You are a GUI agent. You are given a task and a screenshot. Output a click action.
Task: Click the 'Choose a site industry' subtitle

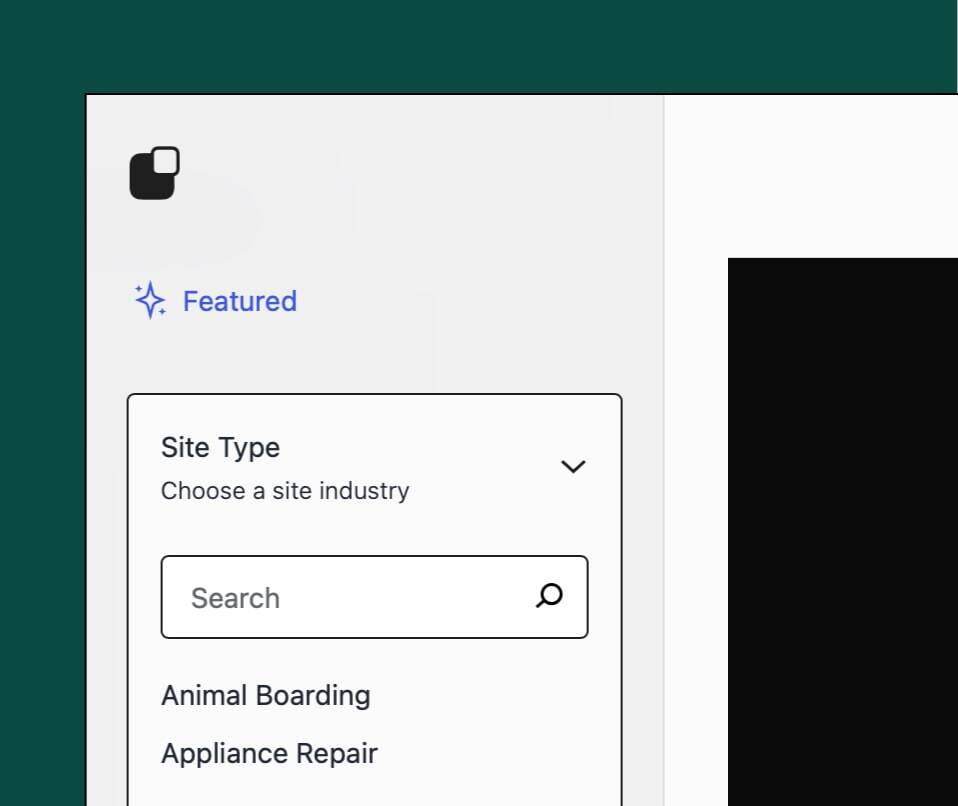(x=285, y=491)
